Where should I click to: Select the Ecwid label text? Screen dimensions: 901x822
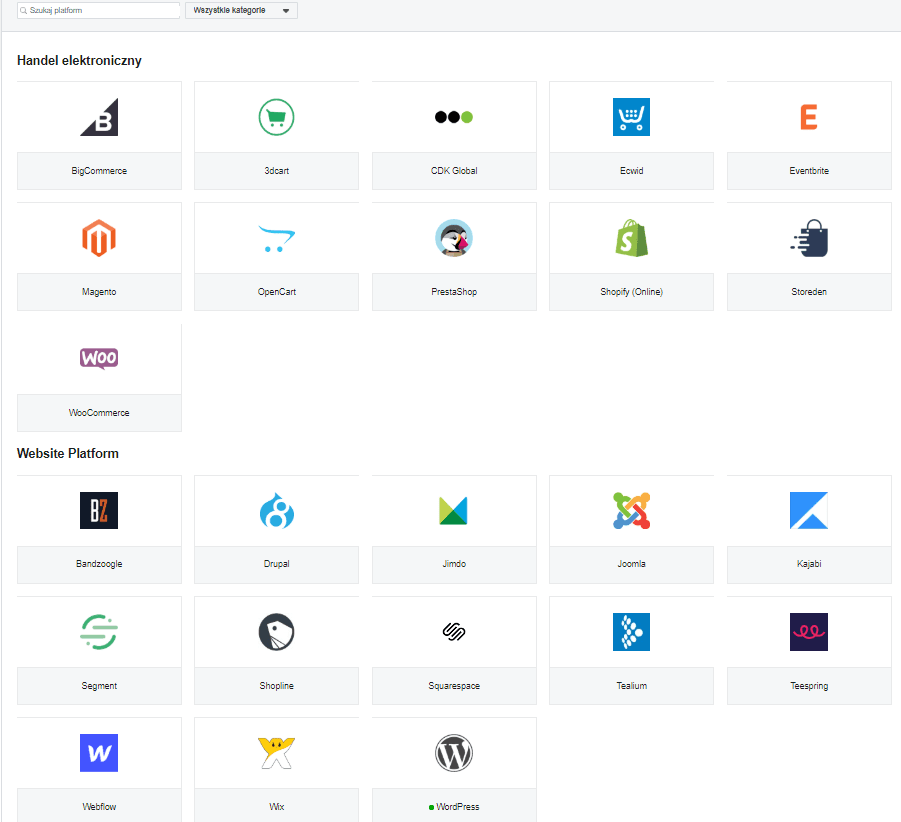point(632,171)
